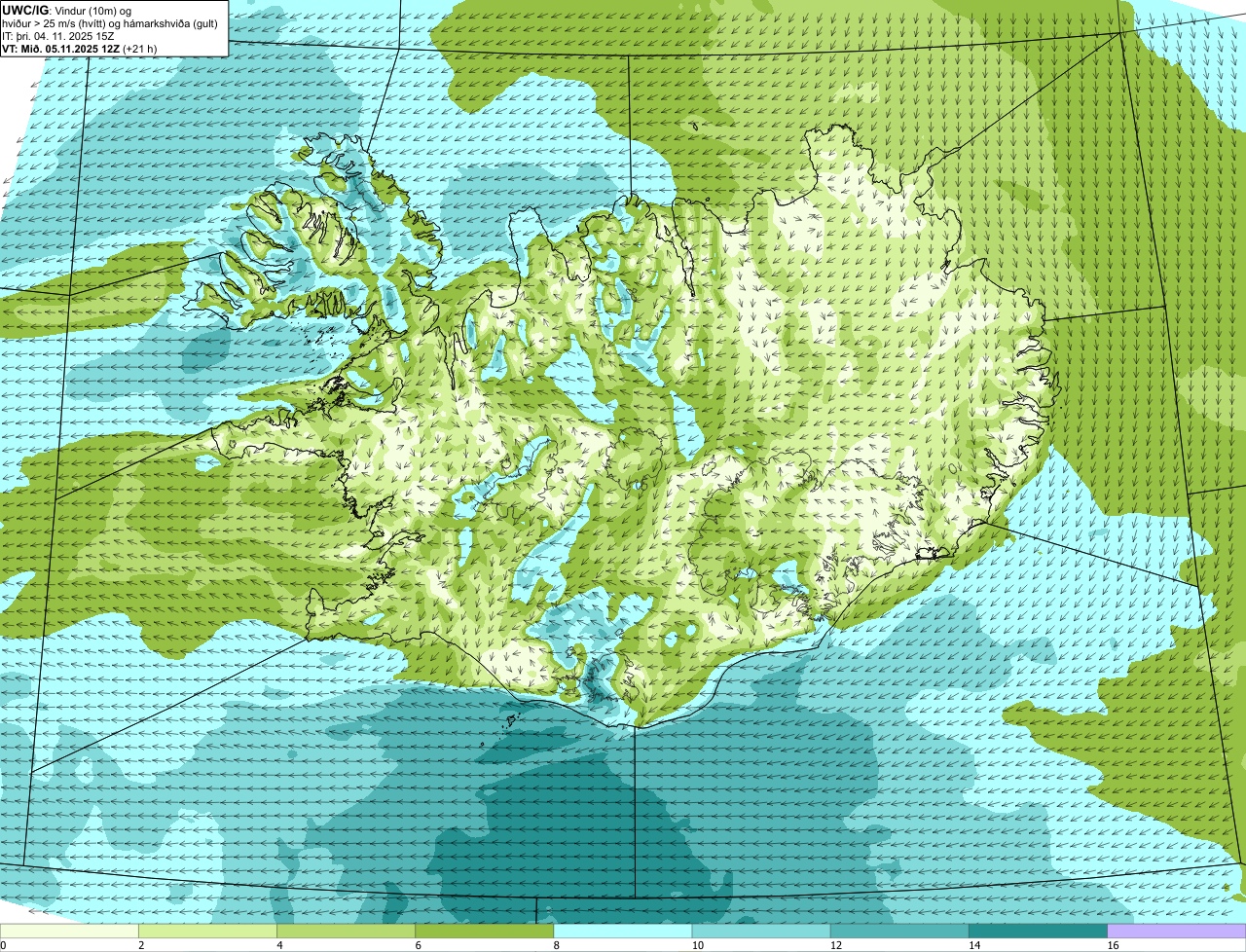Click the initial time 'IT: þri. 04. 11. 2025 15Z'
This screenshot has width=1246, height=952.
tap(59, 35)
